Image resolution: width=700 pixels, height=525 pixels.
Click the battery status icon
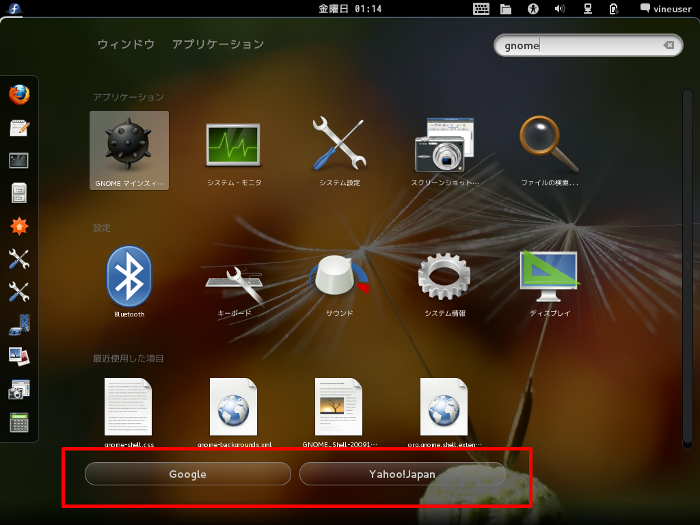coord(614,8)
